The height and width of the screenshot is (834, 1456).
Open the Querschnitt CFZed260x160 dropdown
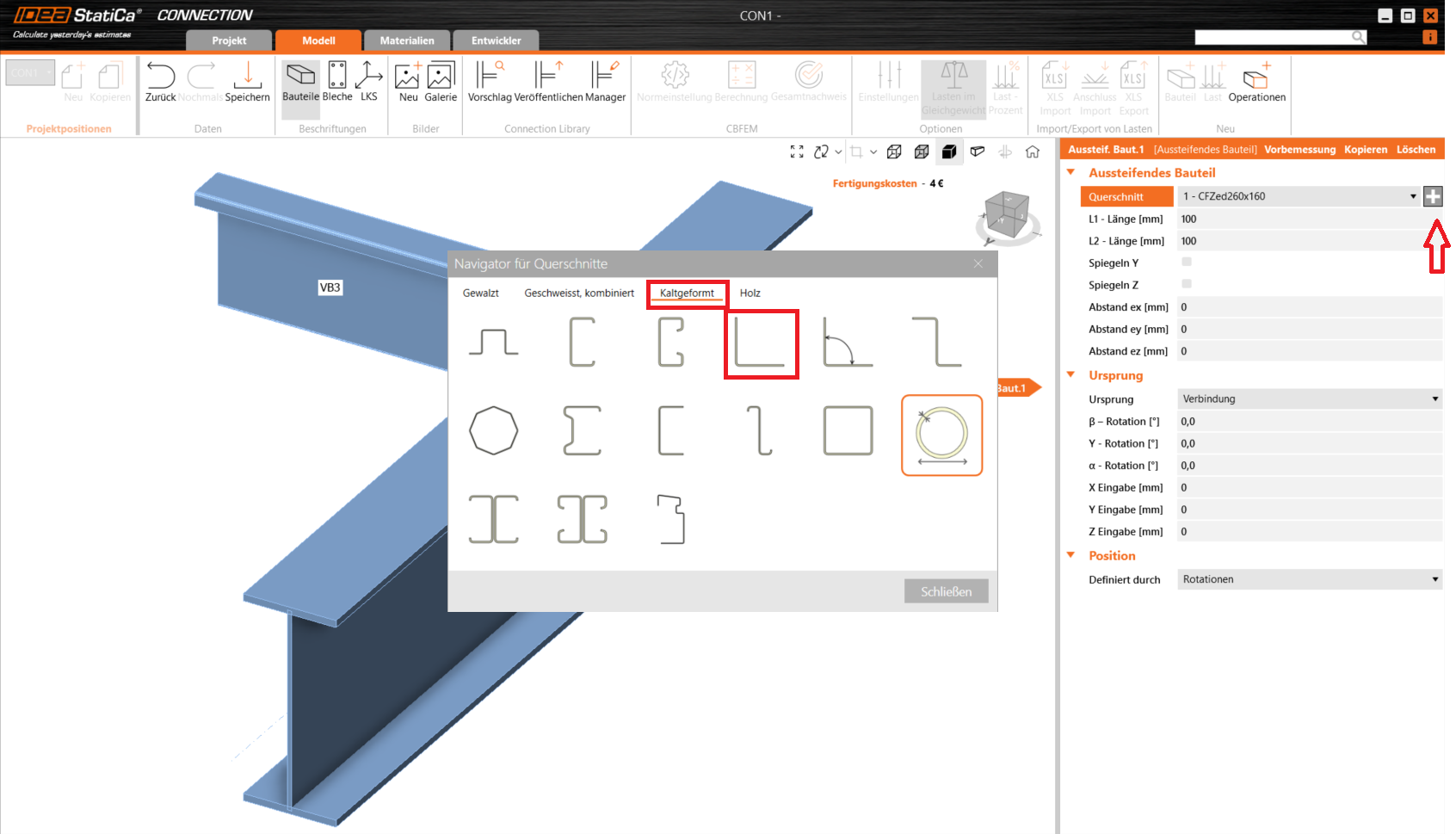click(1298, 196)
